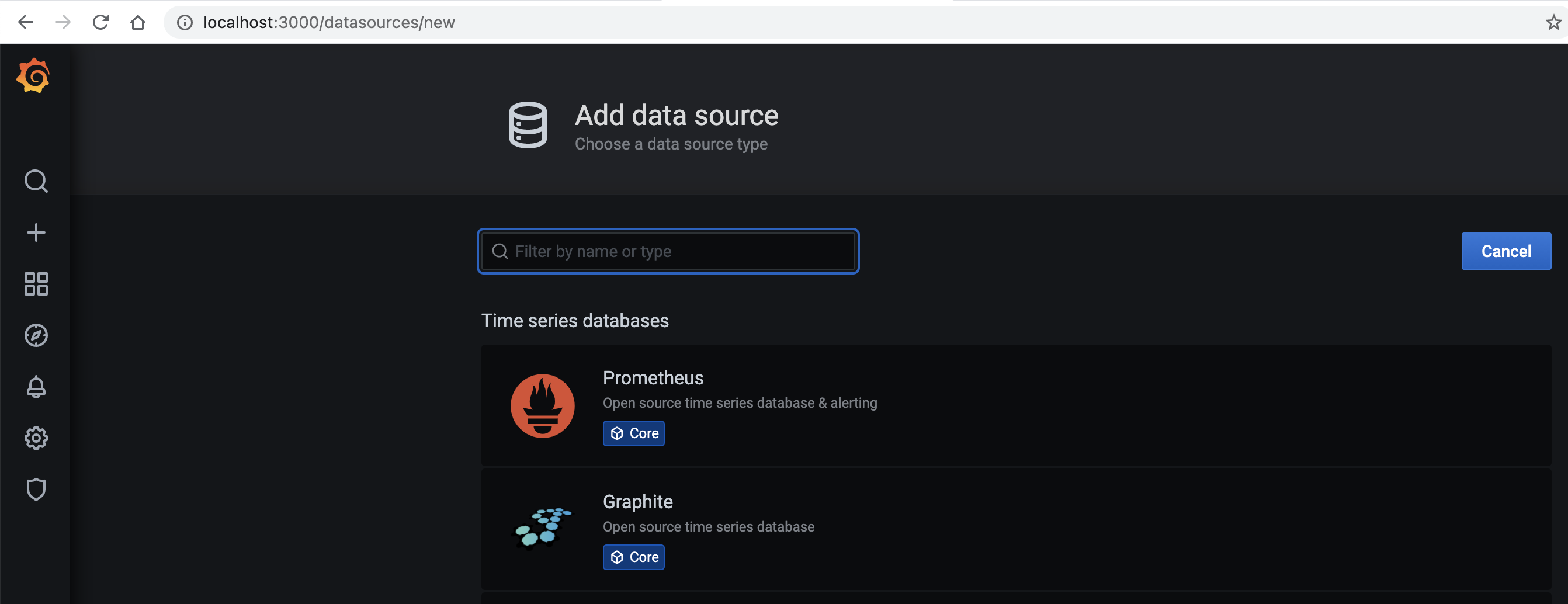
Task: Click the database icon beside Add data source
Action: click(528, 125)
